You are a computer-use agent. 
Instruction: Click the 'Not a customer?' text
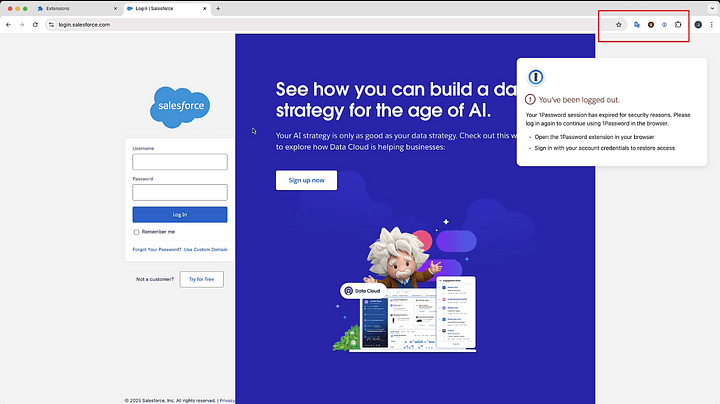click(x=155, y=279)
